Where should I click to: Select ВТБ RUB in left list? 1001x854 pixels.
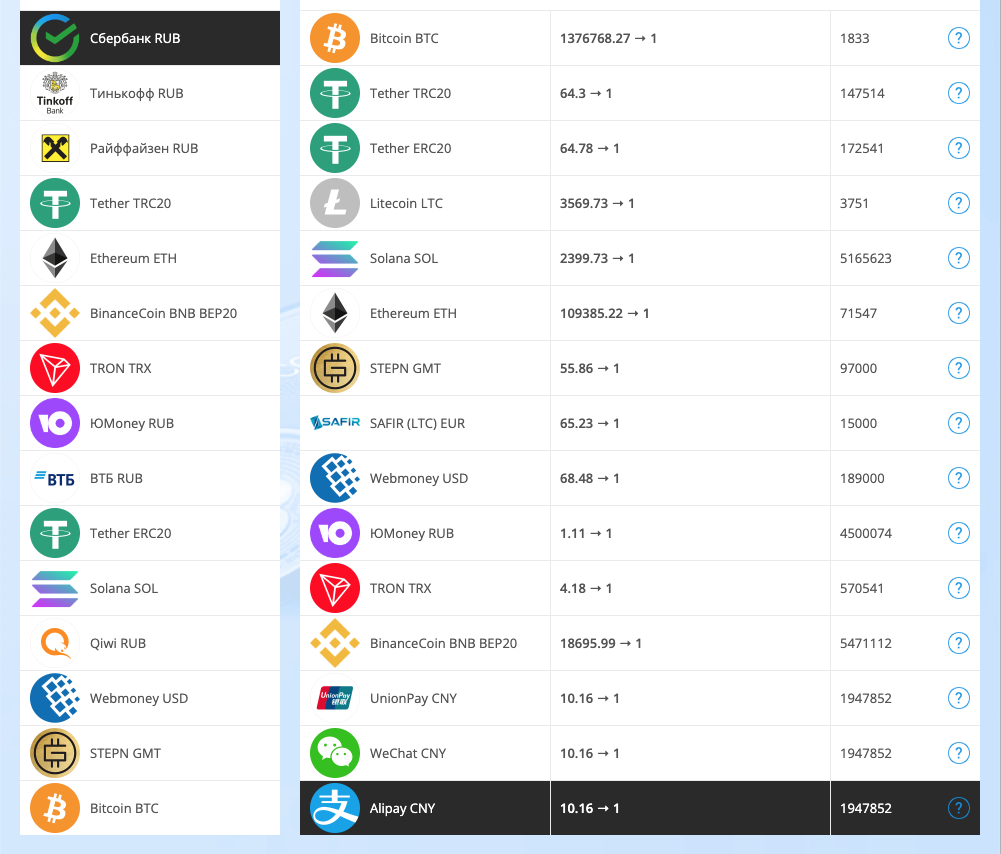[150, 478]
